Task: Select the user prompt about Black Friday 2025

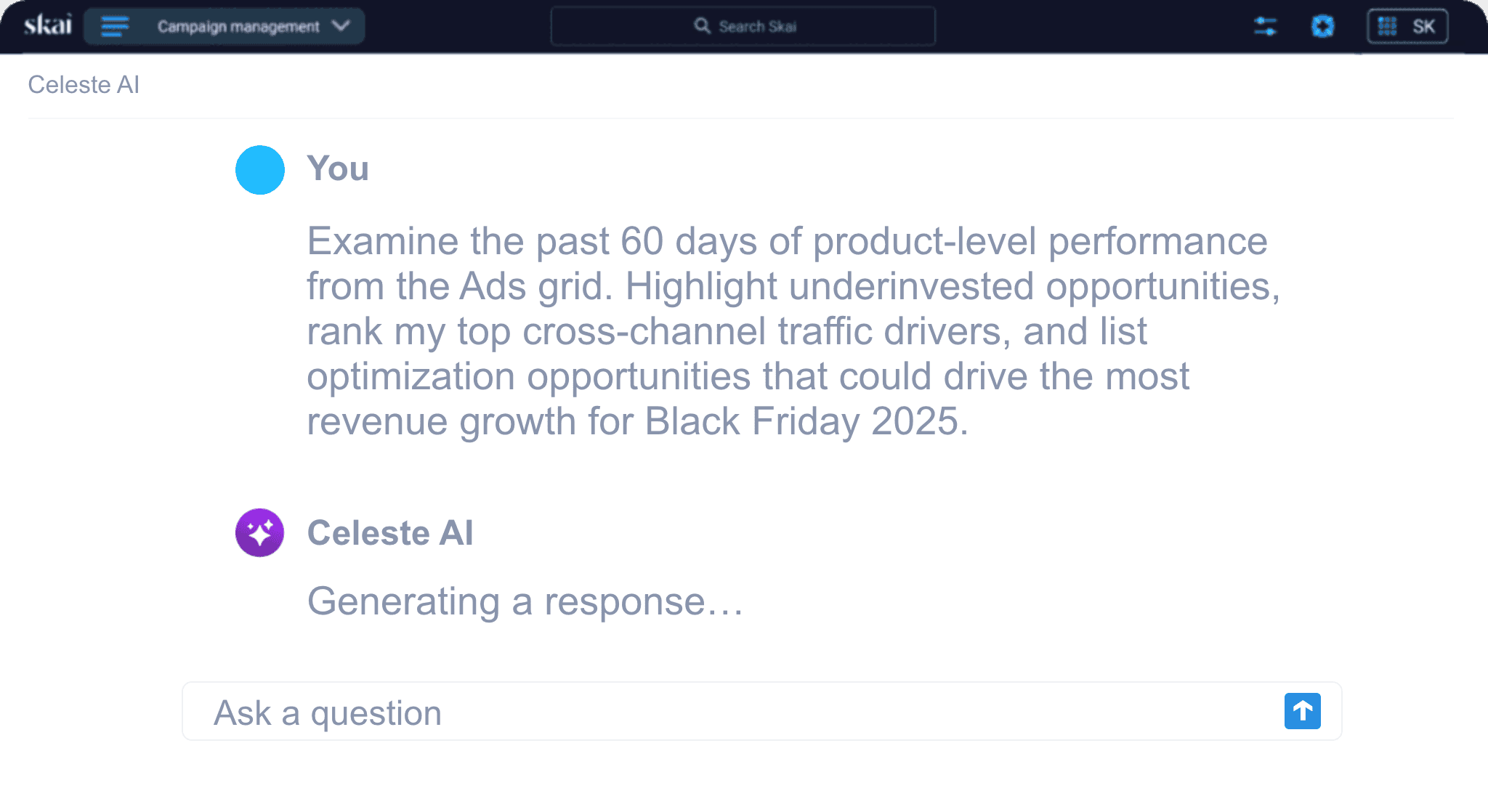Action: [x=792, y=330]
